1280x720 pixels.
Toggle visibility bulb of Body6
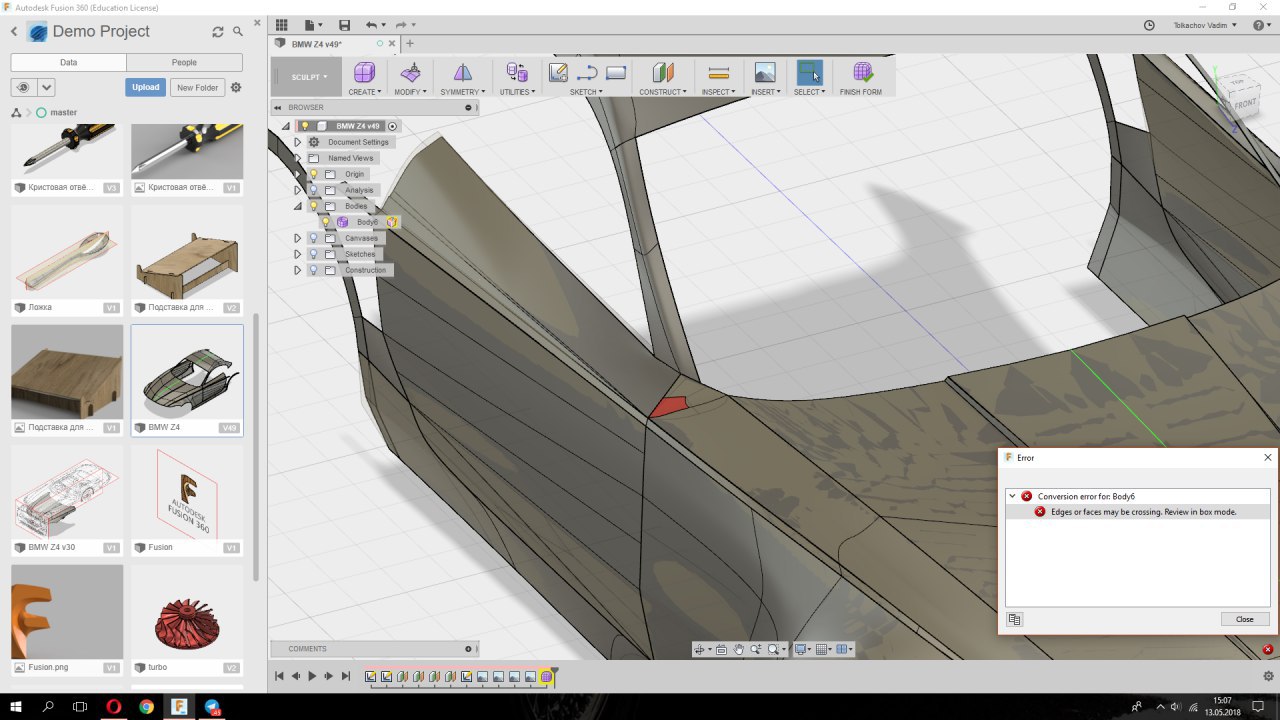[326, 222]
